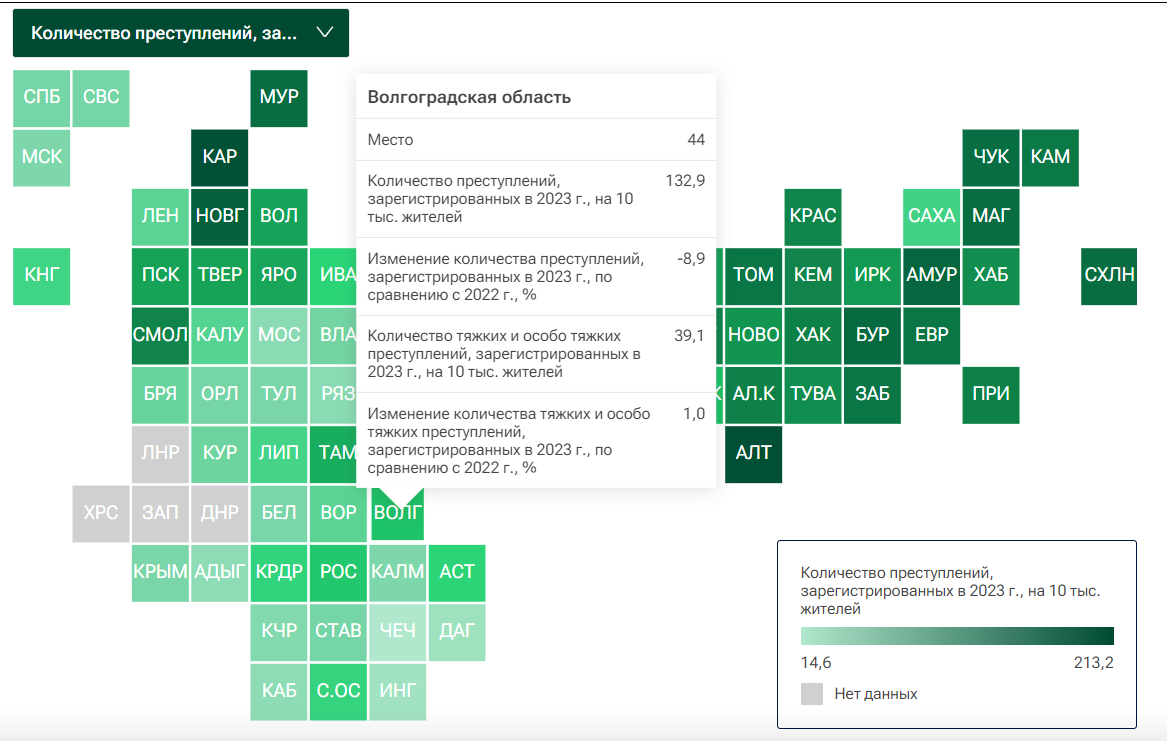Select the СХЛН region tile
Screen dimensions: 1167x741
1109,275
